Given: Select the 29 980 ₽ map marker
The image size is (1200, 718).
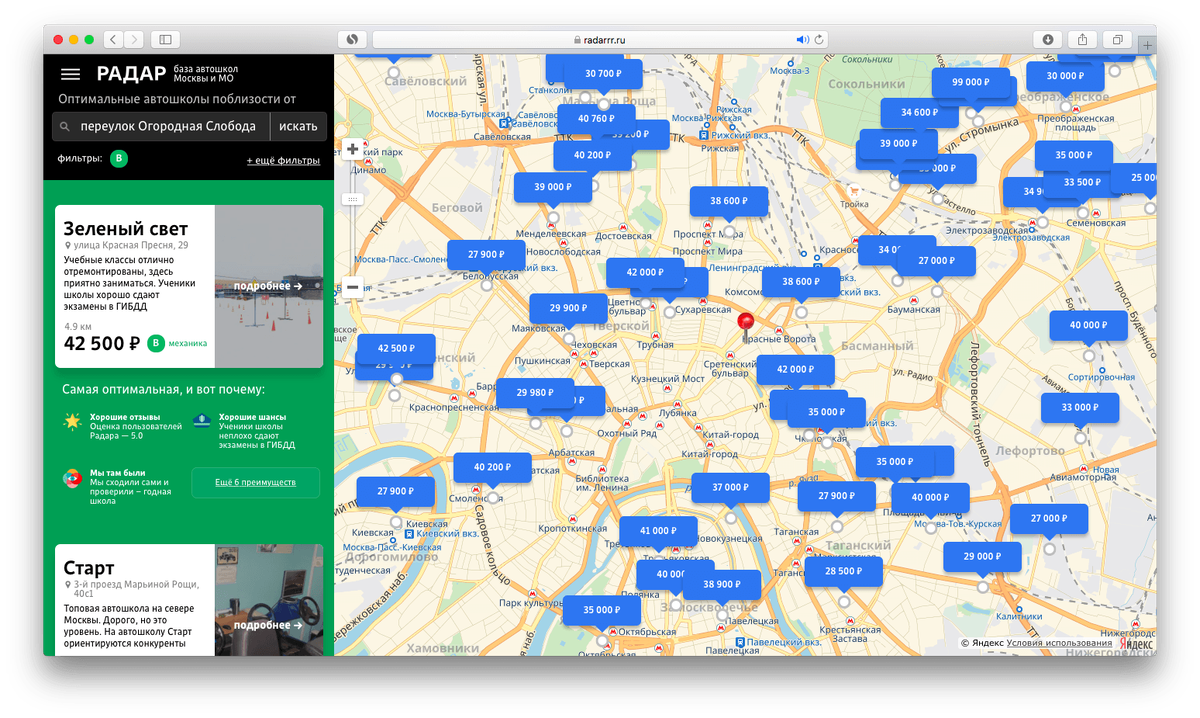Looking at the screenshot, I should click(x=535, y=393).
